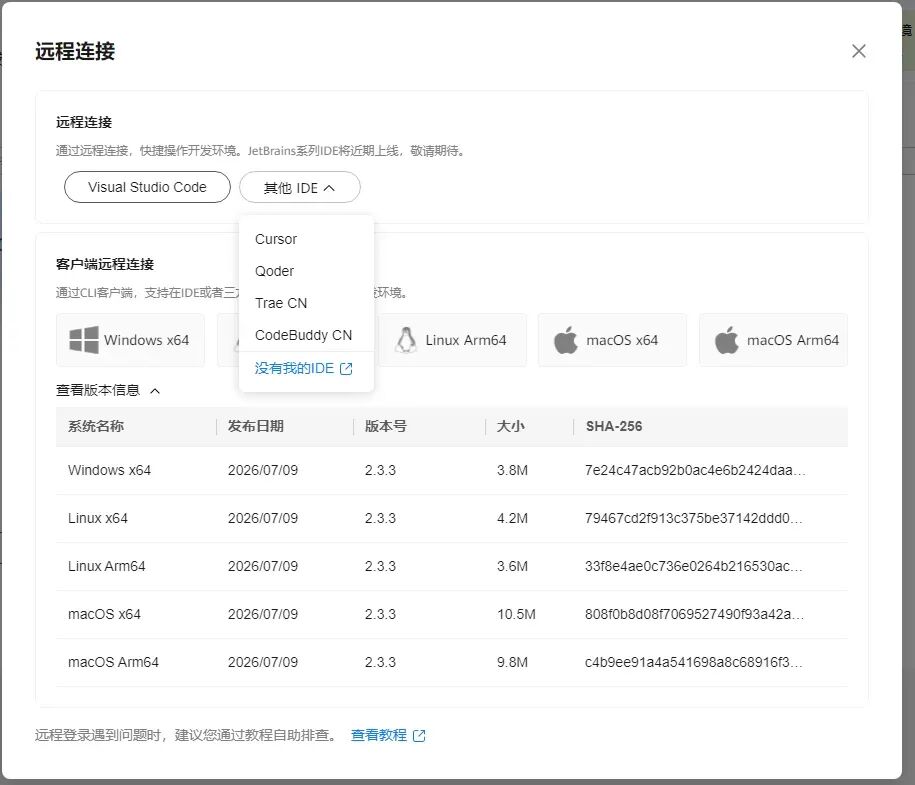Click the 4.2M size value
Image resolution: width=915 pixels, height=785 pixels.
point(512,518)
